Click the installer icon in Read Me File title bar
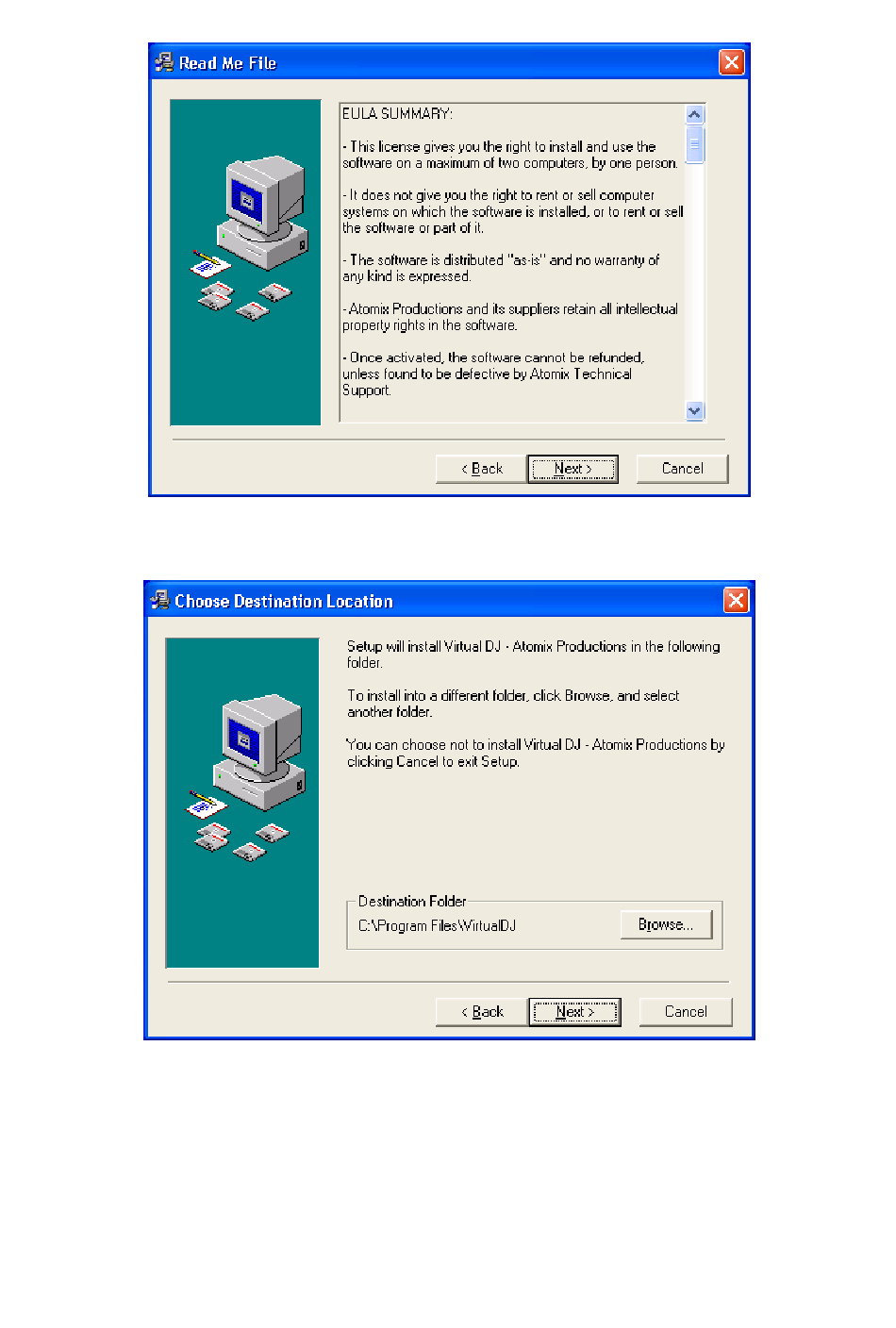The width and height of the screenshot is (896, 1328). [x=164, y=62]
